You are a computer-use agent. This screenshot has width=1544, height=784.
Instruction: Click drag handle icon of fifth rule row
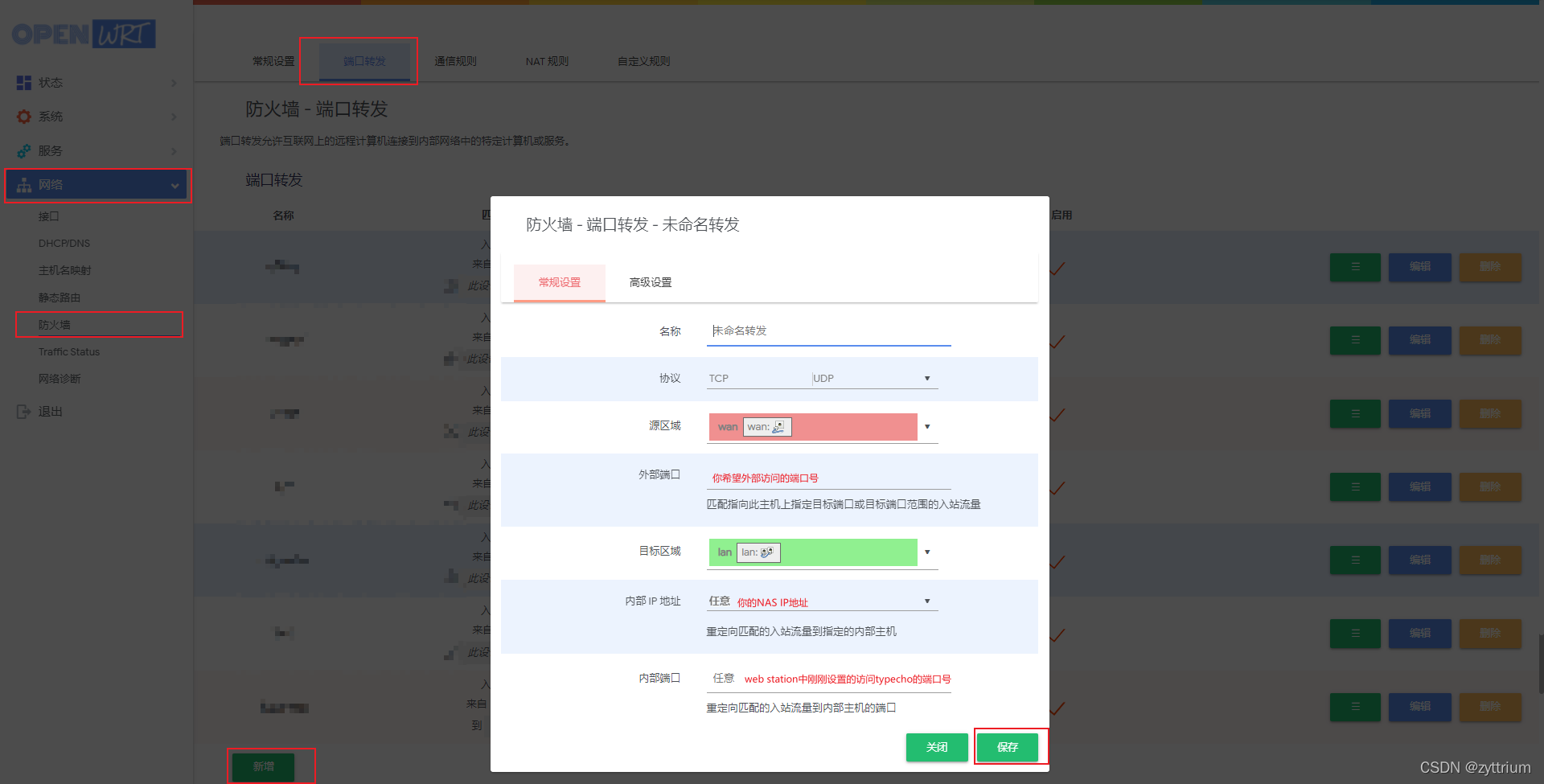(x=1355, y=560)
